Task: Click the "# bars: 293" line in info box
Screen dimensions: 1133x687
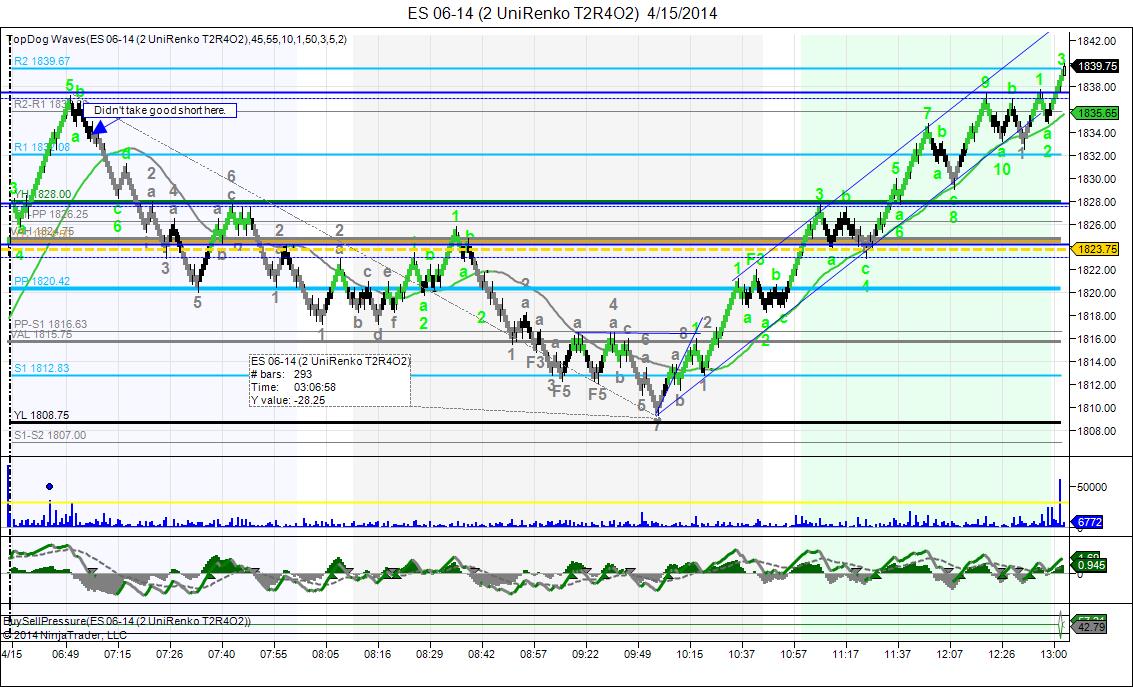Action: 282,374
